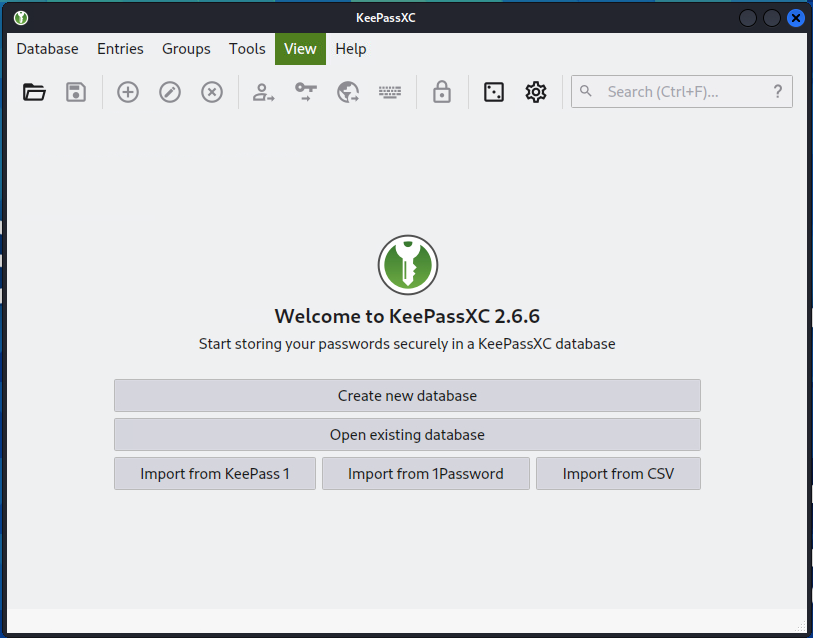Click the copy username icon
The image size is (813, 638).
tap(263, 92)
